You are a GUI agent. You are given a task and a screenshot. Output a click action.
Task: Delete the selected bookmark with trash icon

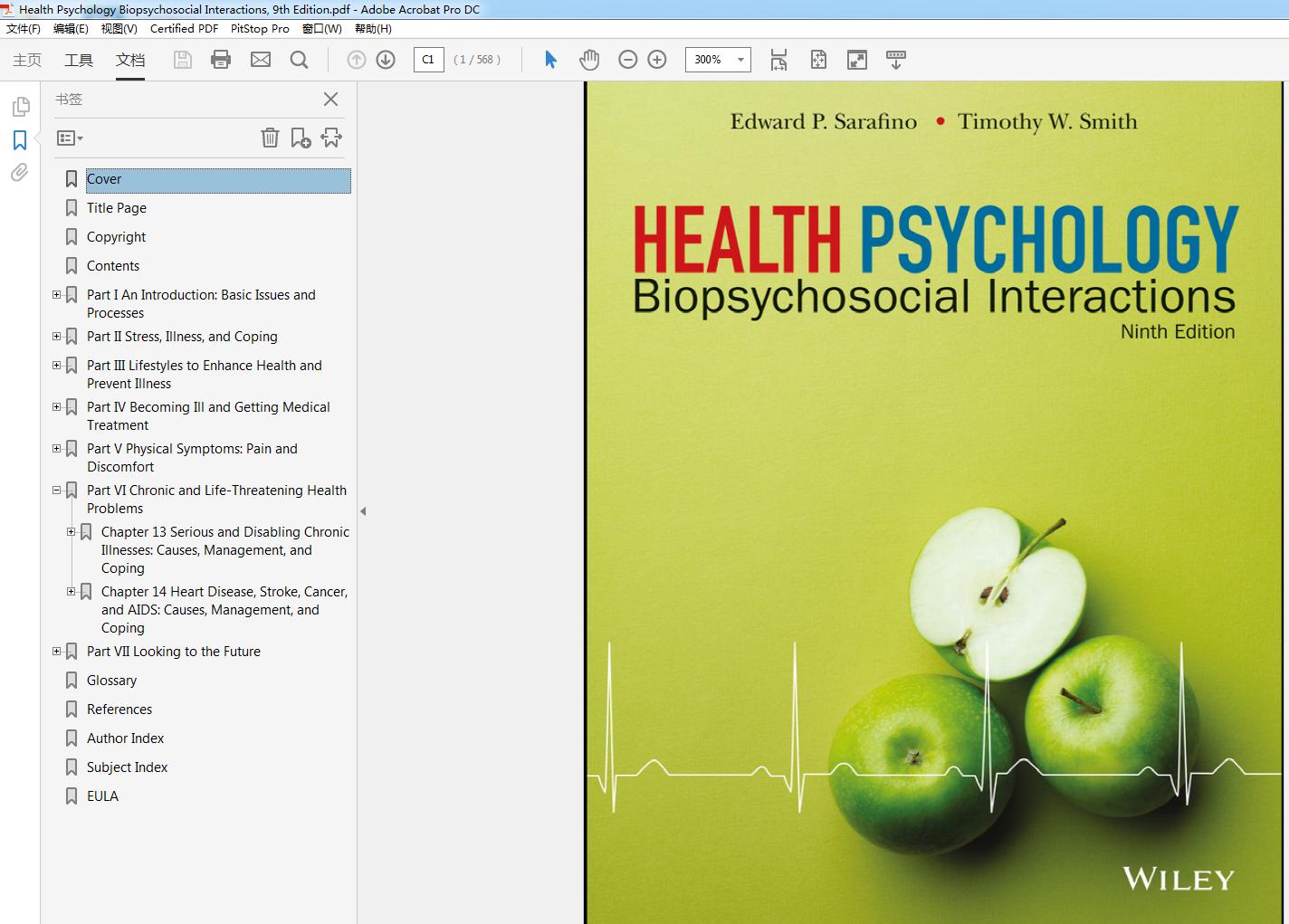pyautogui.click(x=270, y=138)
